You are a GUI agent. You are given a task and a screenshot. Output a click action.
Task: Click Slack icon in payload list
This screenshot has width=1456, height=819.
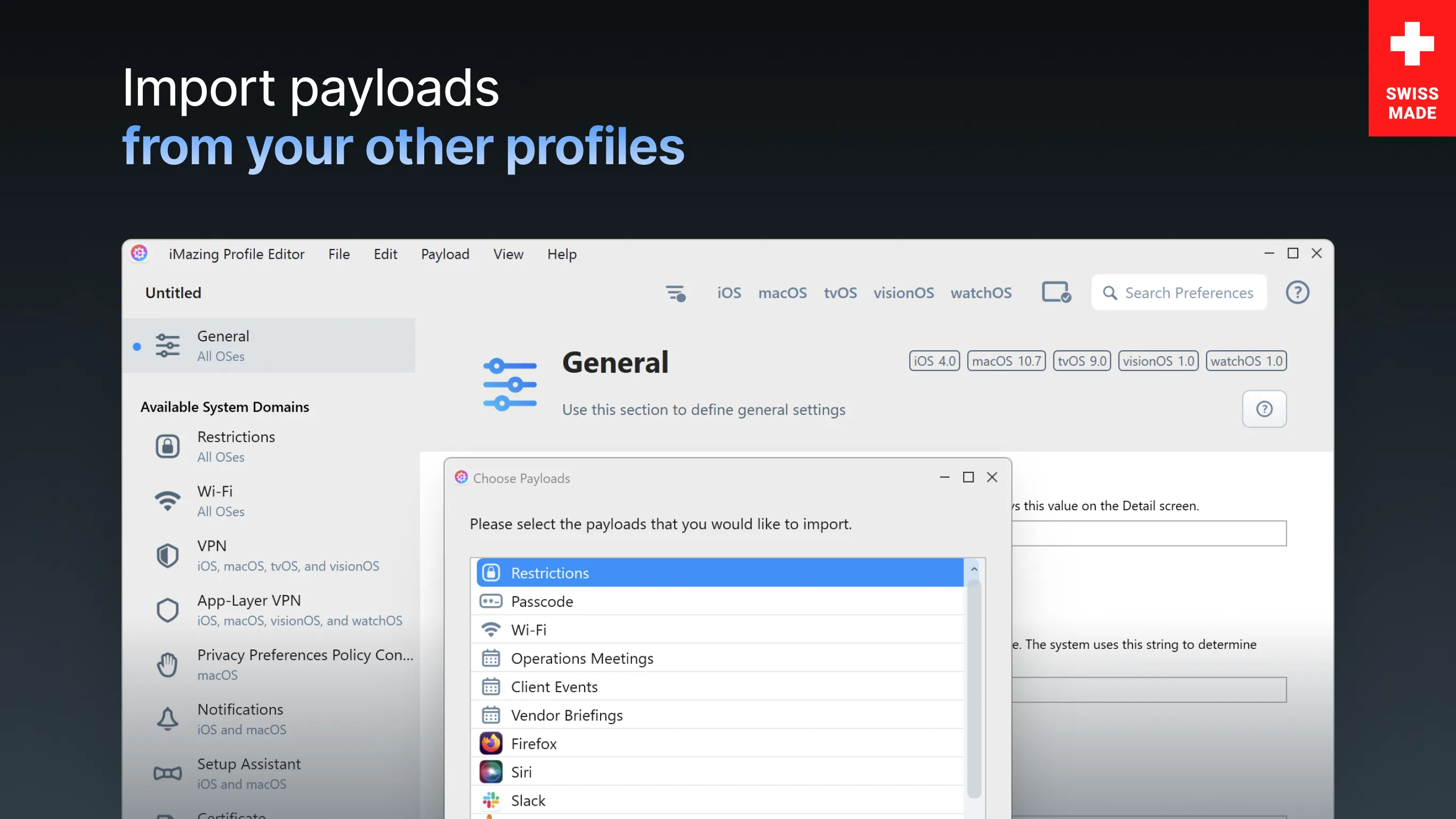(x=491, y=800)
